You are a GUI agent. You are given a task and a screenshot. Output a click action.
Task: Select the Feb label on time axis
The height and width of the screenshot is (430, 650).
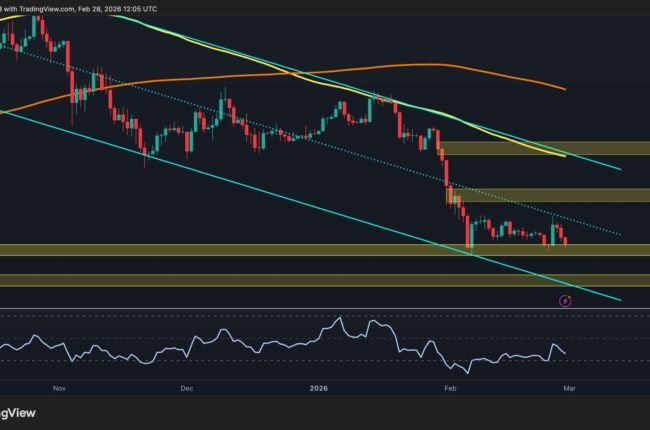pos(450,384)
